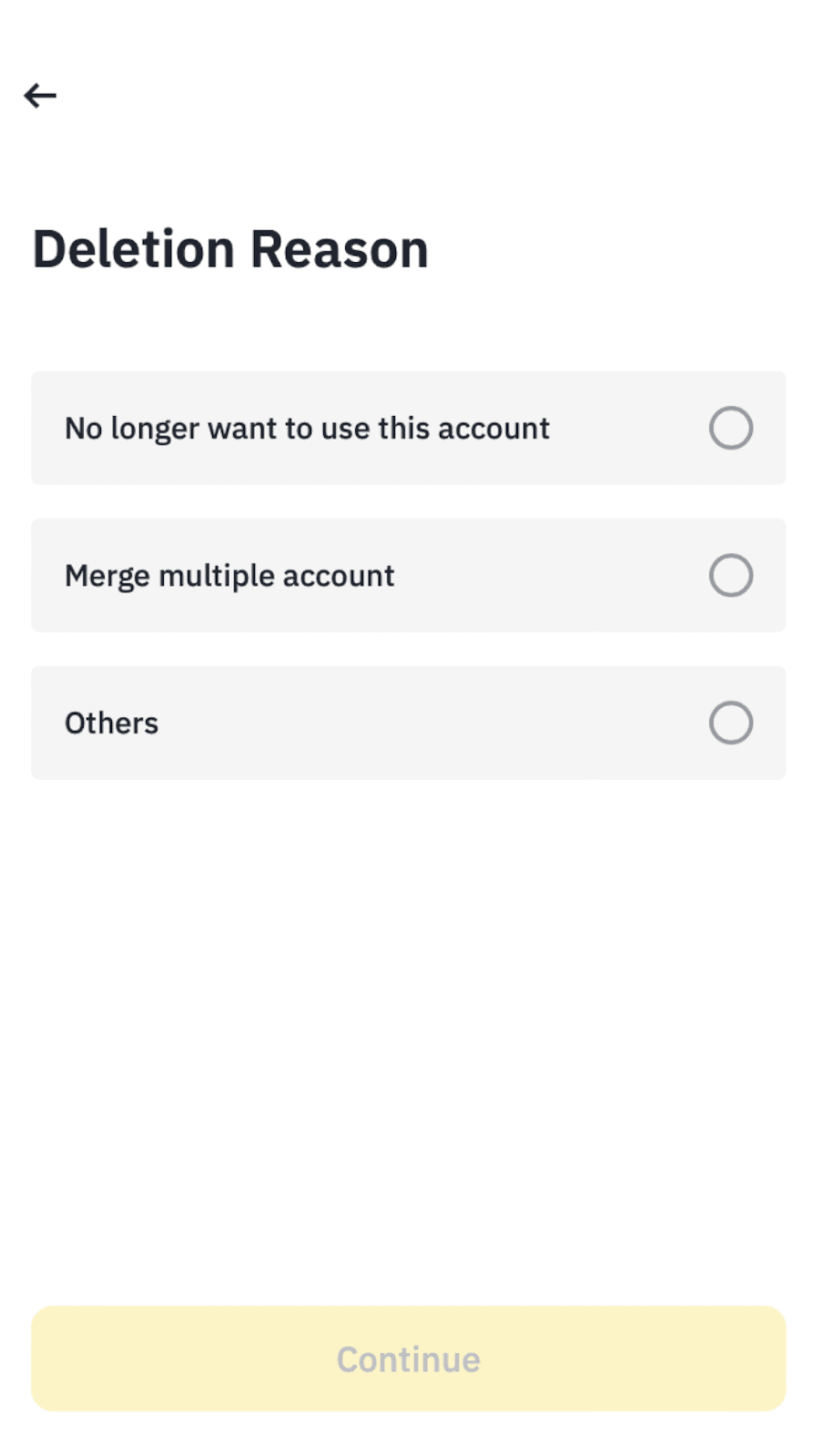Proceed with the yellow Continue button
Image resolution: width=814 pixels, height=1456 pixels.
point(408,1359)
